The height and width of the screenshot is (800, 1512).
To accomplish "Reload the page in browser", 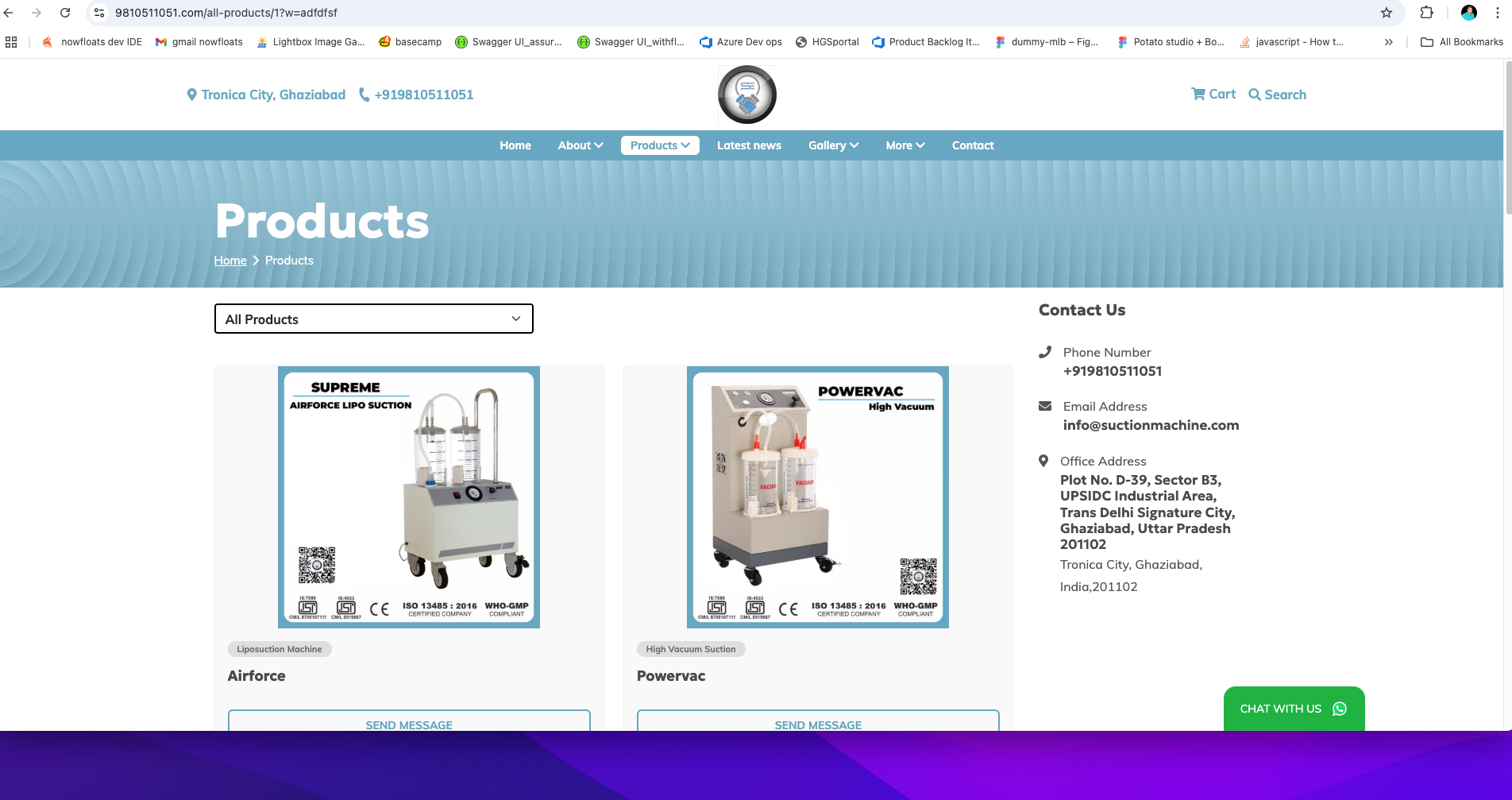I will point(65,13).
